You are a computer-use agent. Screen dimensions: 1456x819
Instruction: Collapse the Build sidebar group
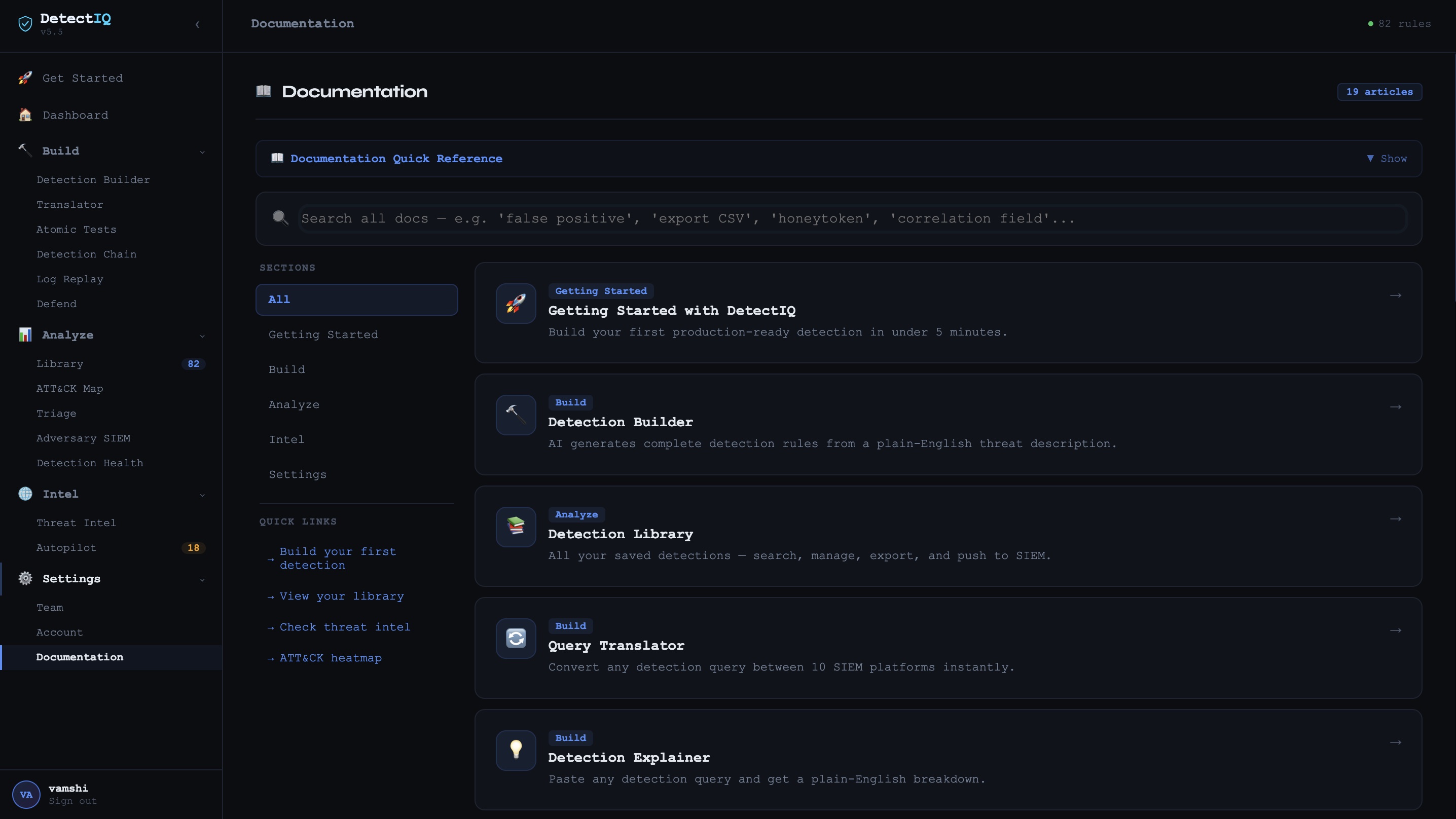[202, 152]
